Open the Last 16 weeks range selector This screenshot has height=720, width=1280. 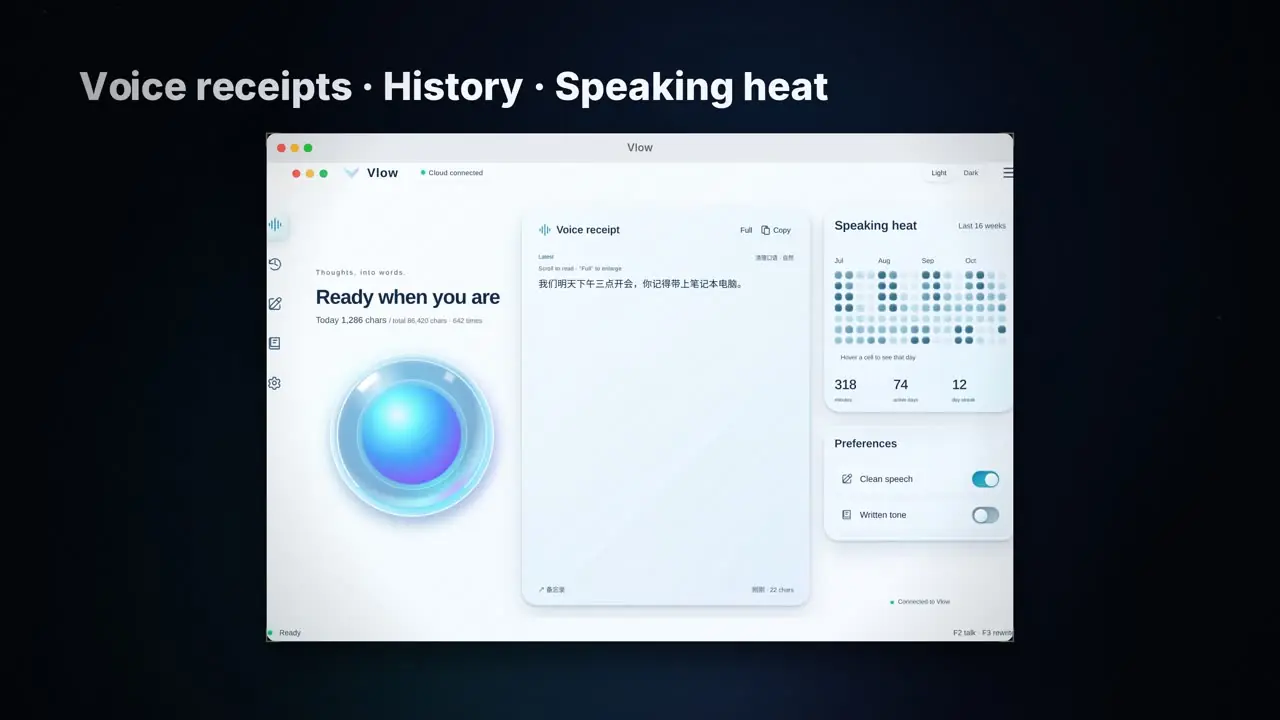[x=982, y=226]
